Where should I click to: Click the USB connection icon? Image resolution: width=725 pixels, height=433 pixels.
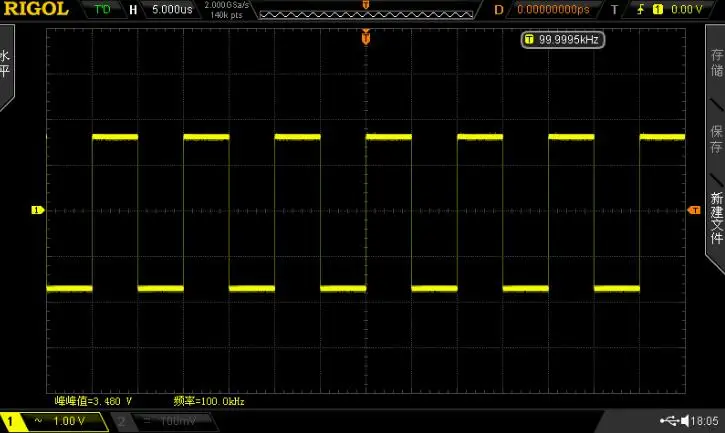click(x=669, y=421)
